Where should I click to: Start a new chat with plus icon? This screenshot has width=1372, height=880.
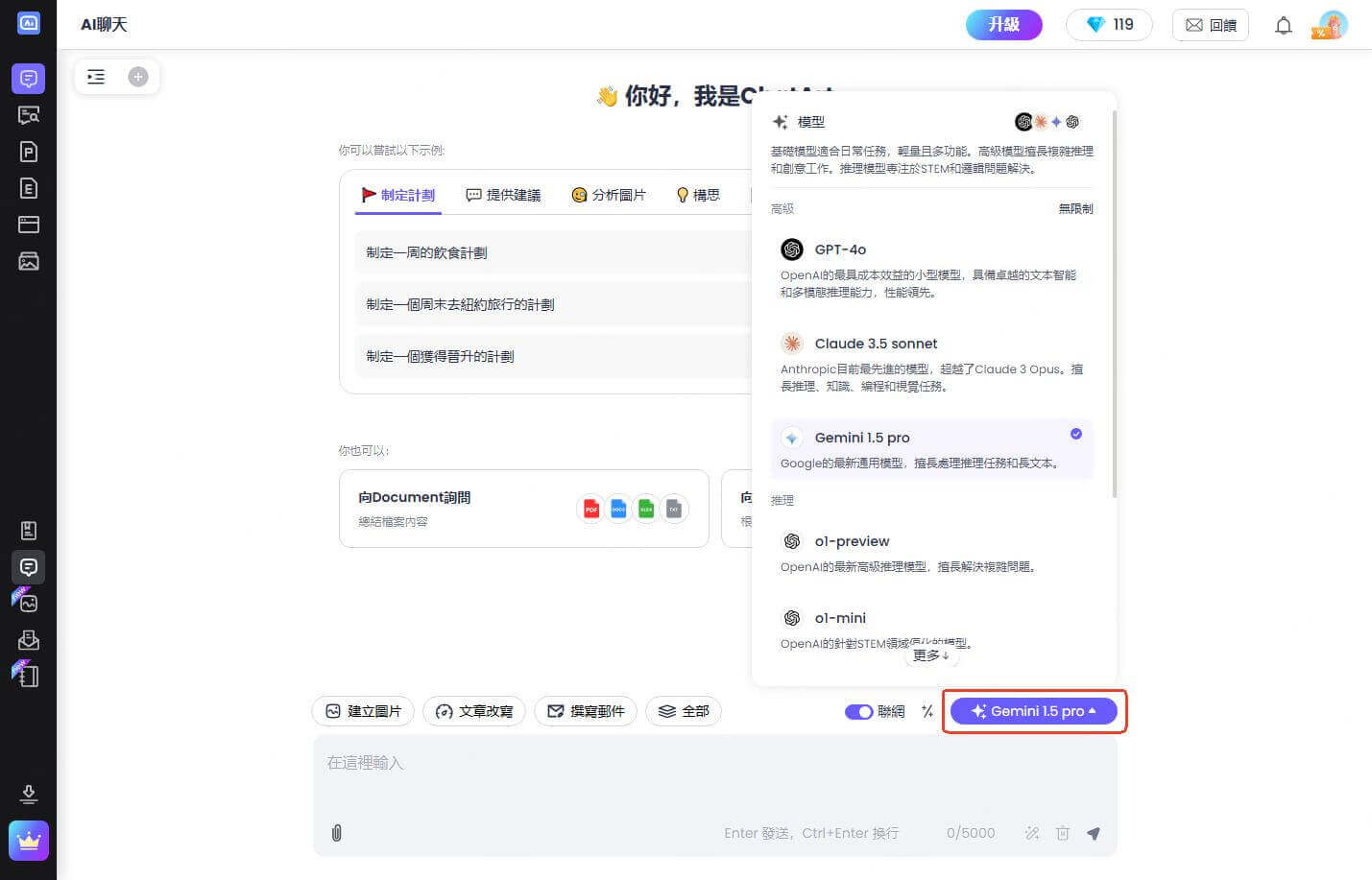click(138, 77)
